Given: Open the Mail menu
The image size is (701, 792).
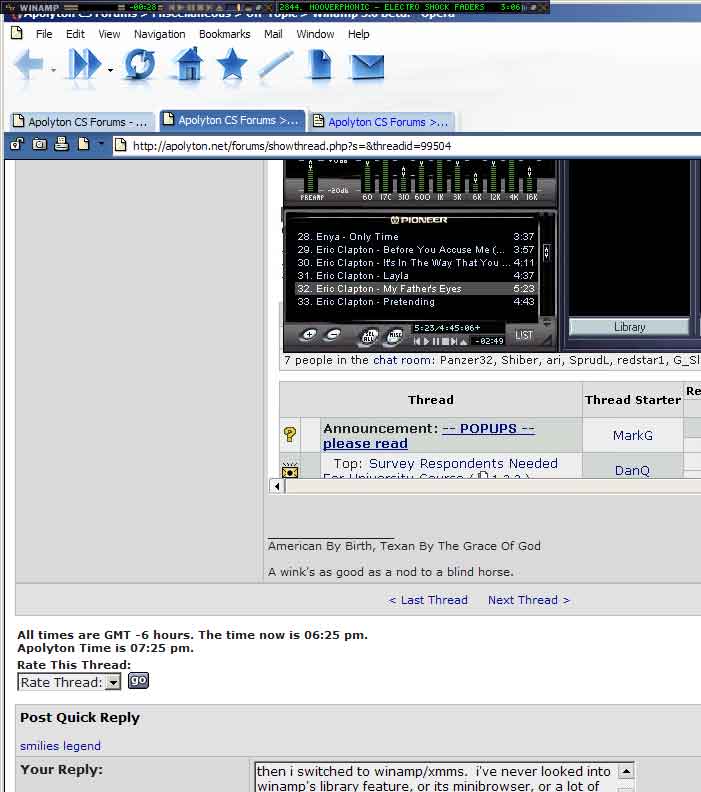Looking at the screenshot, I should [273, 34].
